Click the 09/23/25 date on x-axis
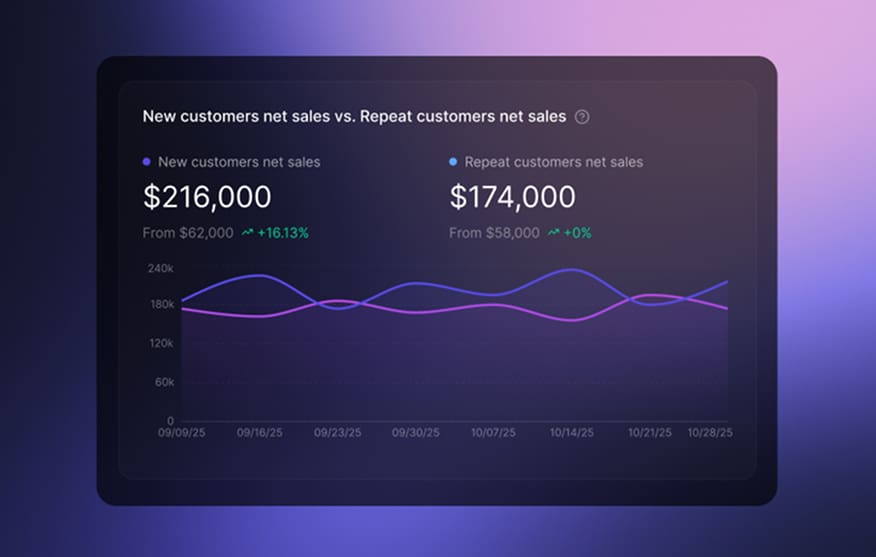Viewport: 876px width, 557px height. point(337,433)
